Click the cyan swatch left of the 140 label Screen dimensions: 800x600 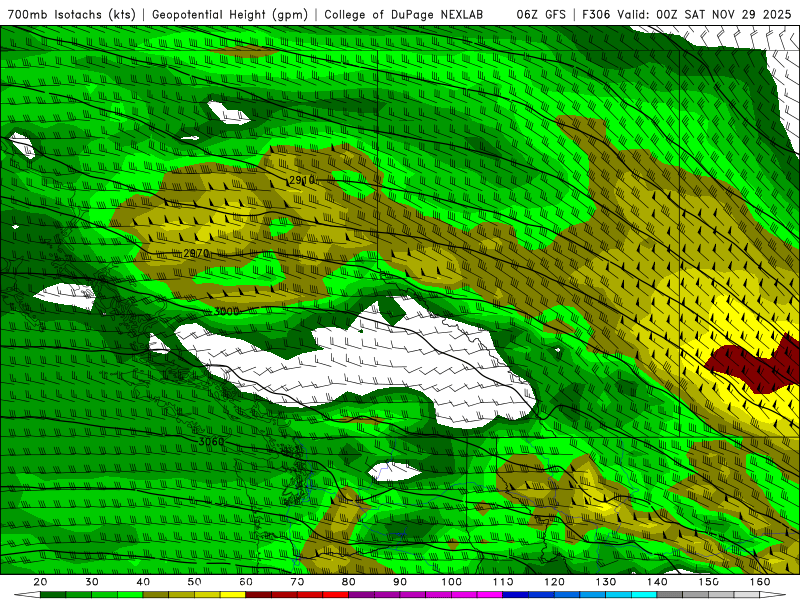pyautogui.click(x=644, y=594)
